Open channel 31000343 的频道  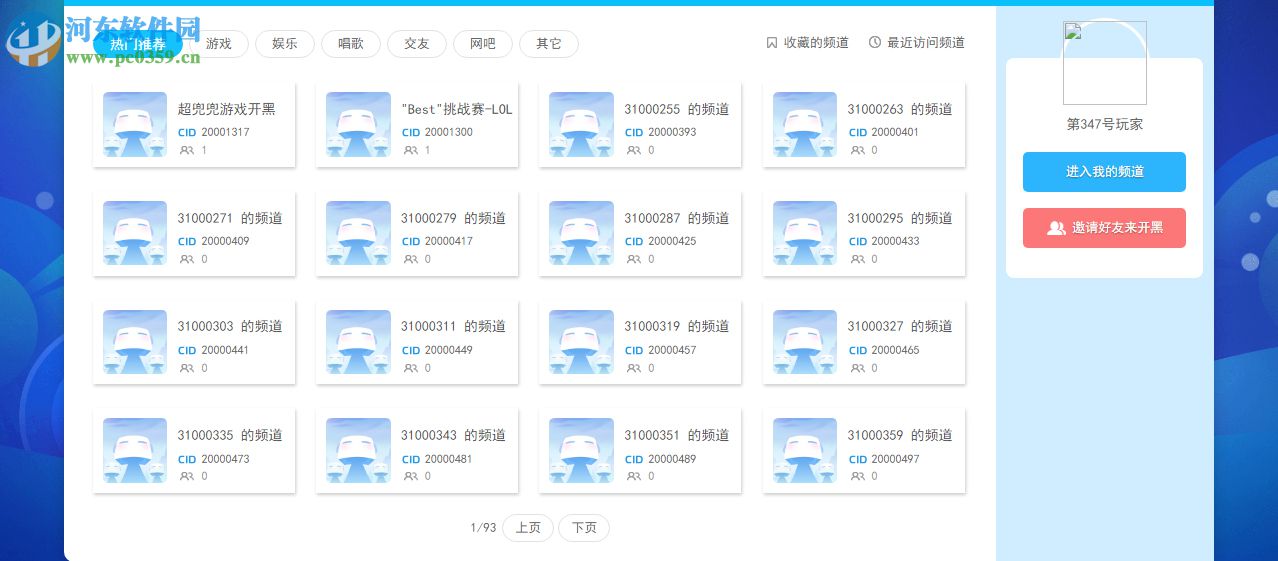[417, 451]
